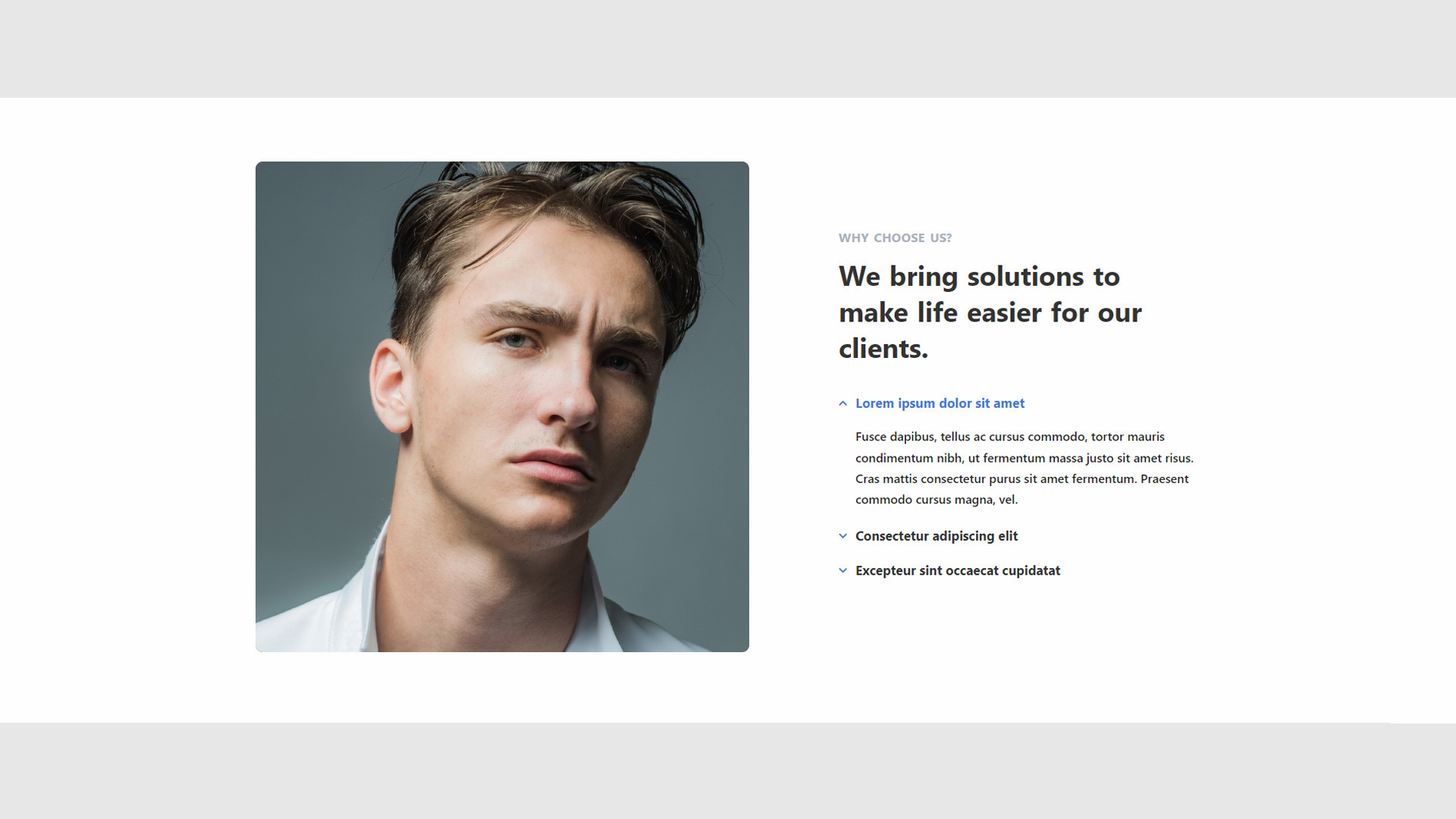This screenshot has width=1456, height=819.
Task: Expand the "Excepteur sint occaecat cupidatat" accordion title
Action: [x=958, y=570]
